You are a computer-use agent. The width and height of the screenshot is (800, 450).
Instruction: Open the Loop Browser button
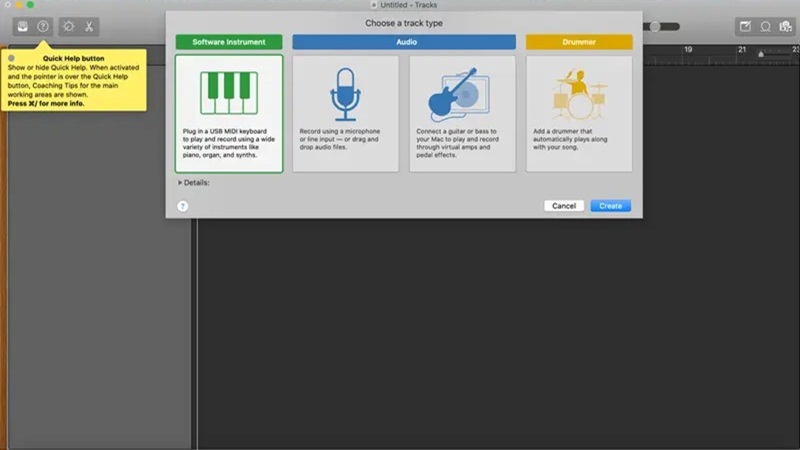point(765,27)
